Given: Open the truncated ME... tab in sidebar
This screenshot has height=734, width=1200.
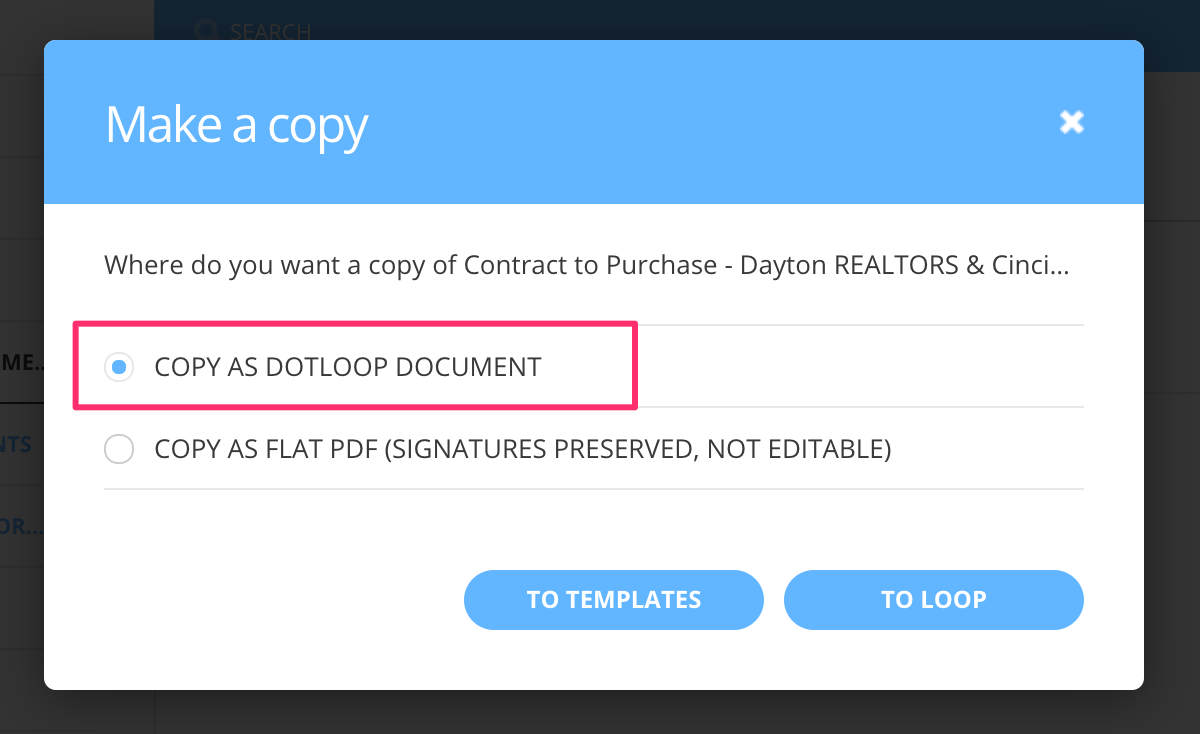Looking at the screenshot, I should pyautogui.click(x=22, y=363).
